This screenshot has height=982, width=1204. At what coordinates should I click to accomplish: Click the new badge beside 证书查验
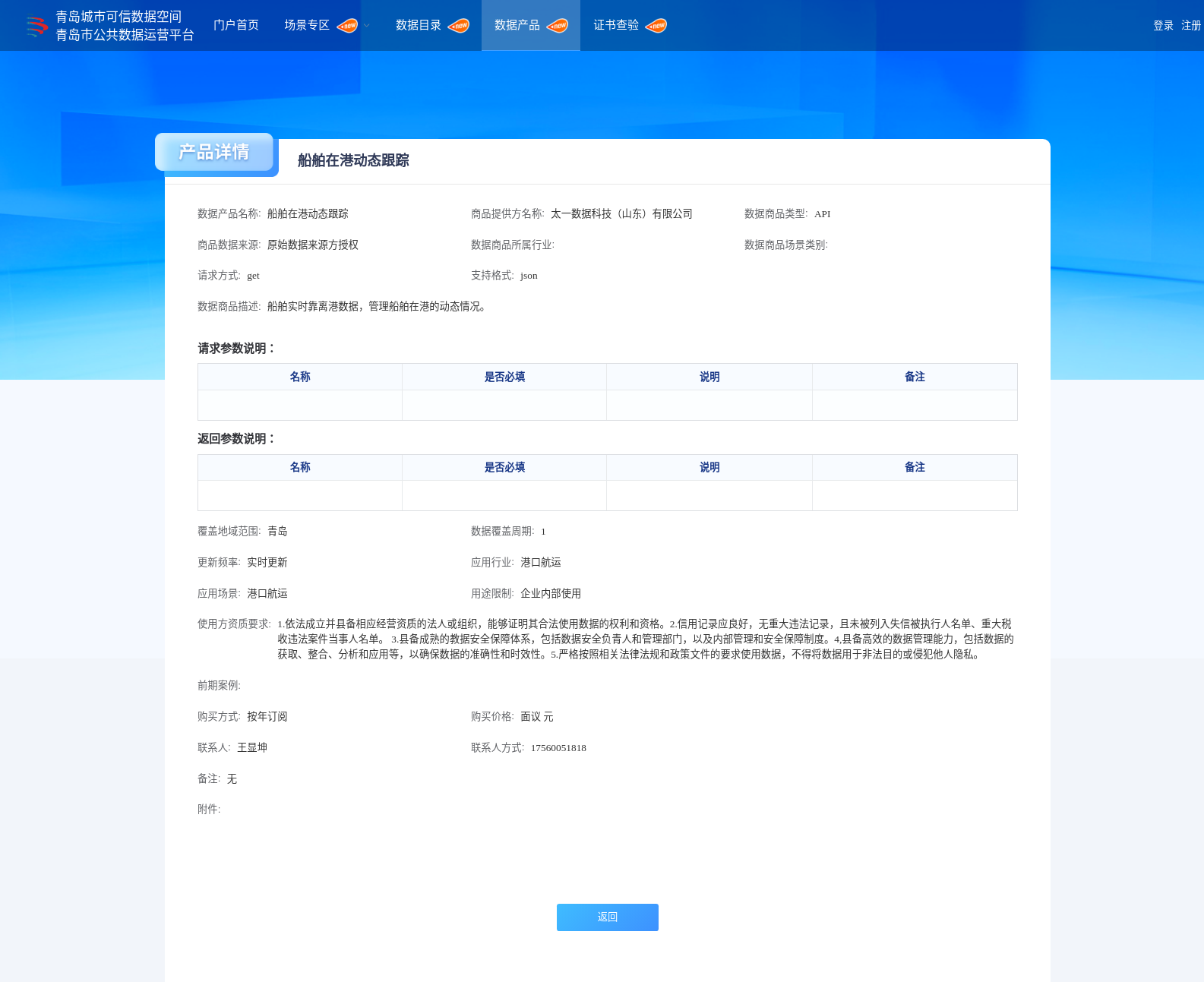click(656, 26)
